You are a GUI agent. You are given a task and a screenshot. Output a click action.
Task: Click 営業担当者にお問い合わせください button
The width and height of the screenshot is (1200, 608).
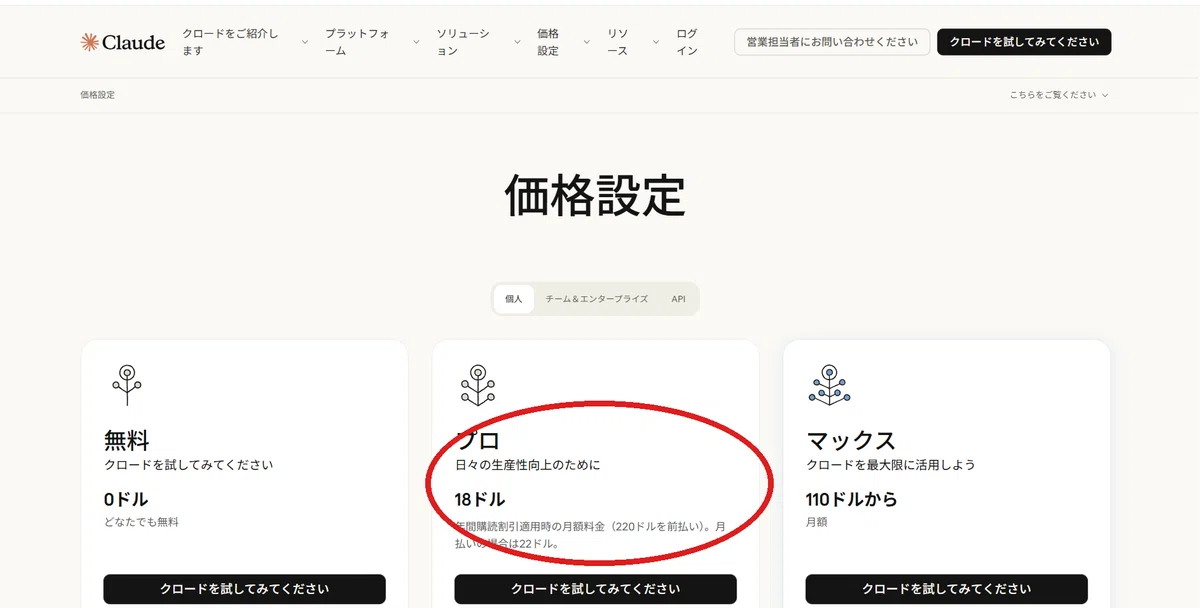coord(832,42)
